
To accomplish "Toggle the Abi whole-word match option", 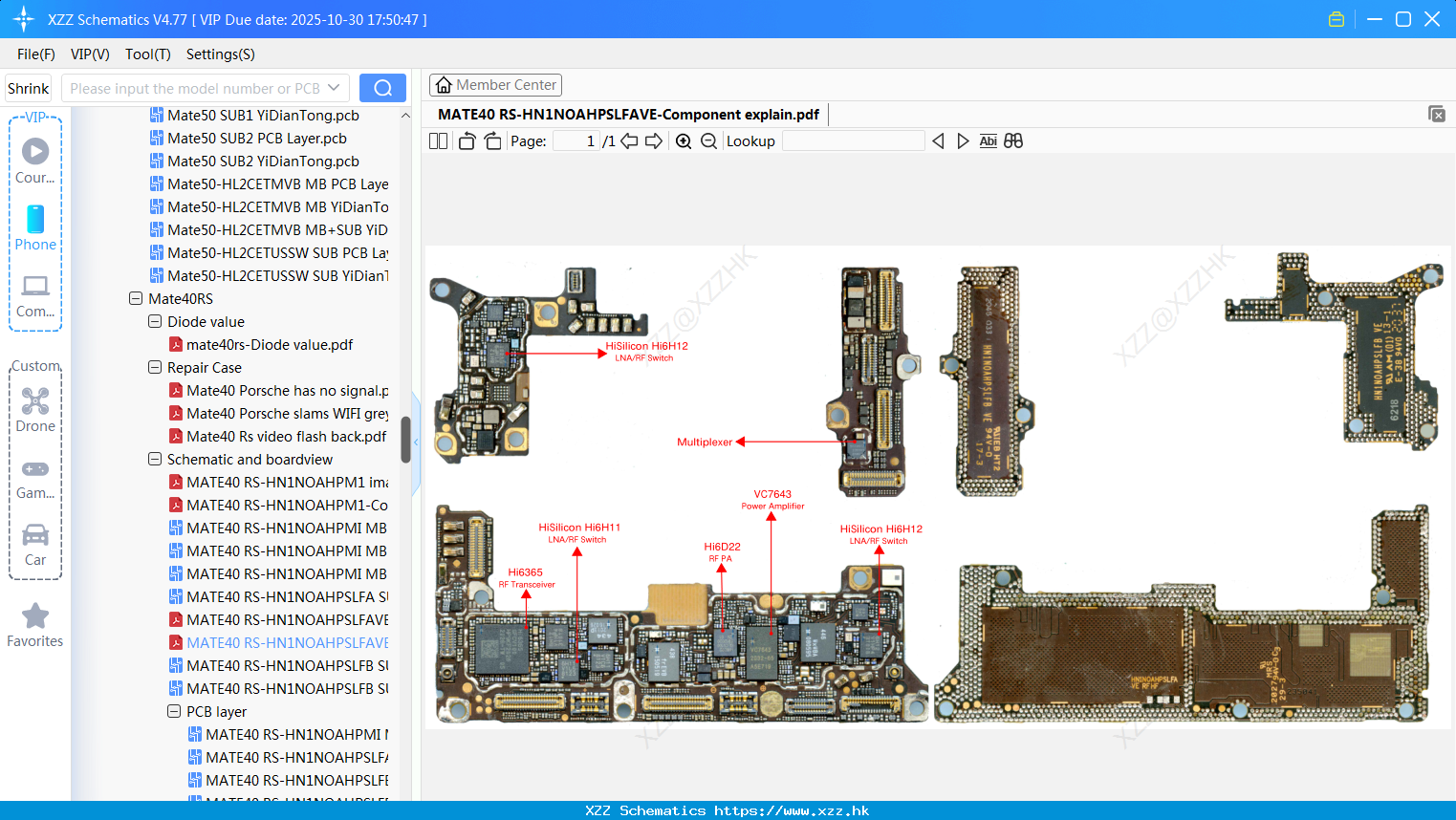I will tap(989, 141).
